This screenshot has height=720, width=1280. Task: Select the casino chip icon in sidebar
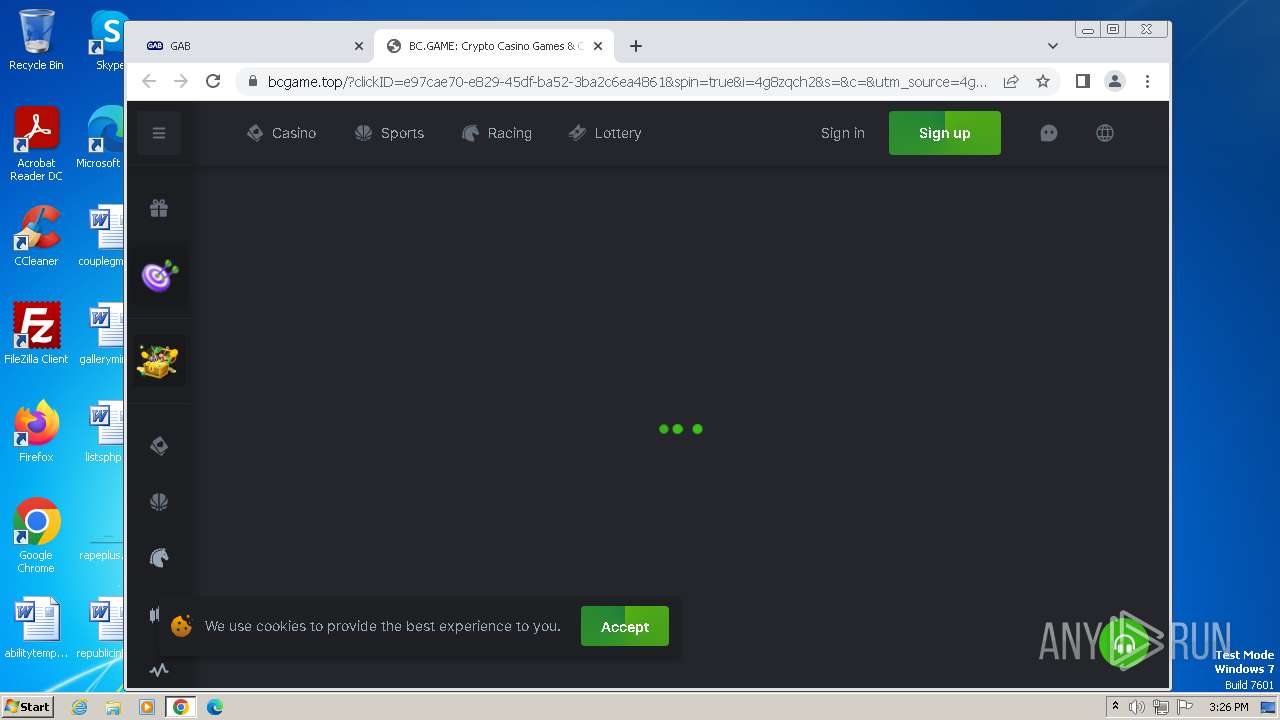[x=159, y=446]
